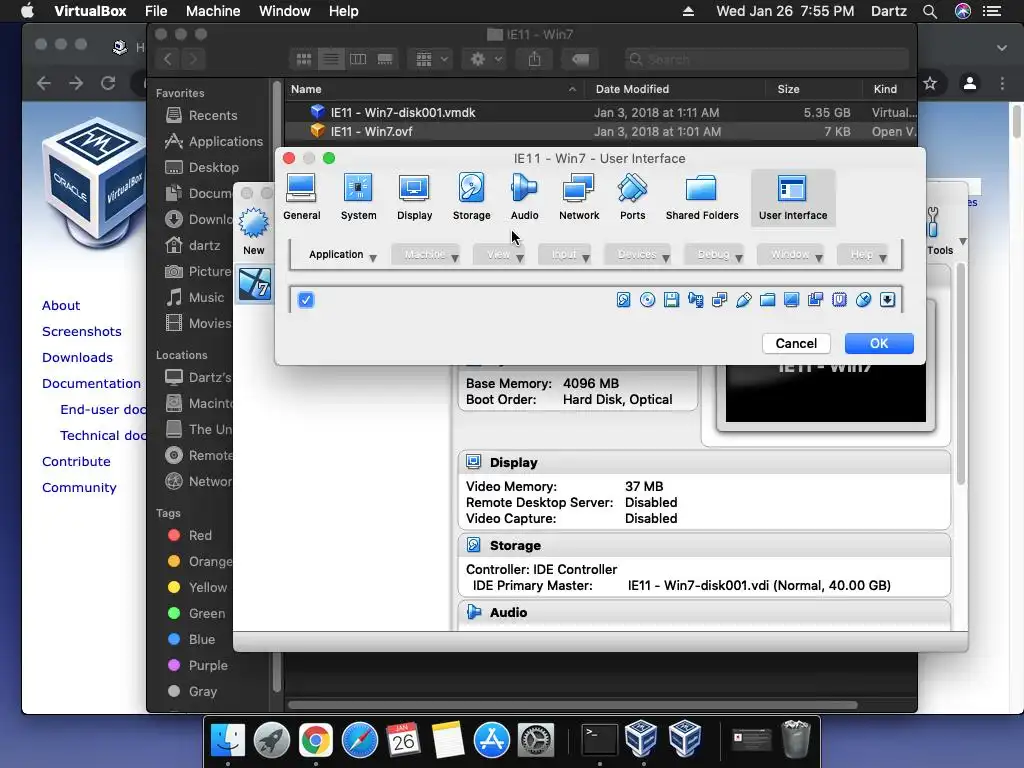Click the floppy disk status bar indicator

[x=671, y=300]
